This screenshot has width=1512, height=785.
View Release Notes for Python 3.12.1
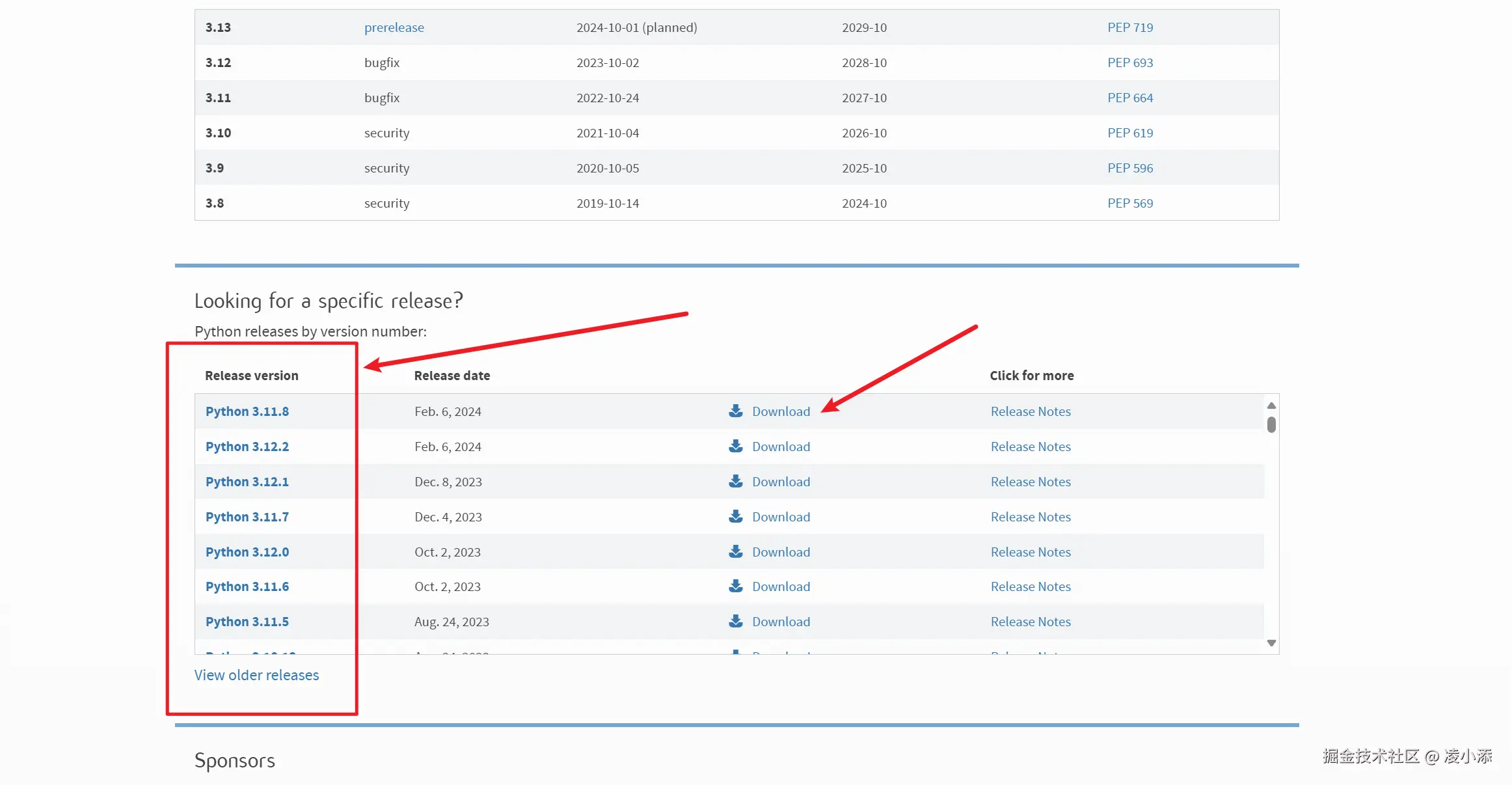(1030, 482)
